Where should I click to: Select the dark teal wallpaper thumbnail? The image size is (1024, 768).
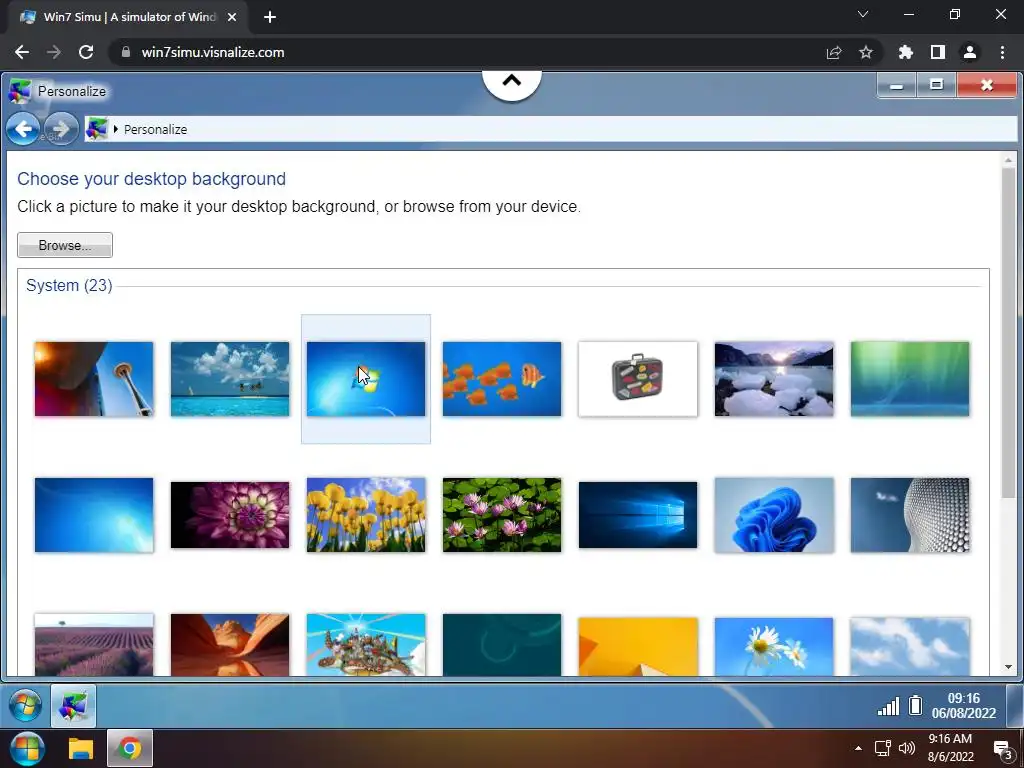click(502, 645)
